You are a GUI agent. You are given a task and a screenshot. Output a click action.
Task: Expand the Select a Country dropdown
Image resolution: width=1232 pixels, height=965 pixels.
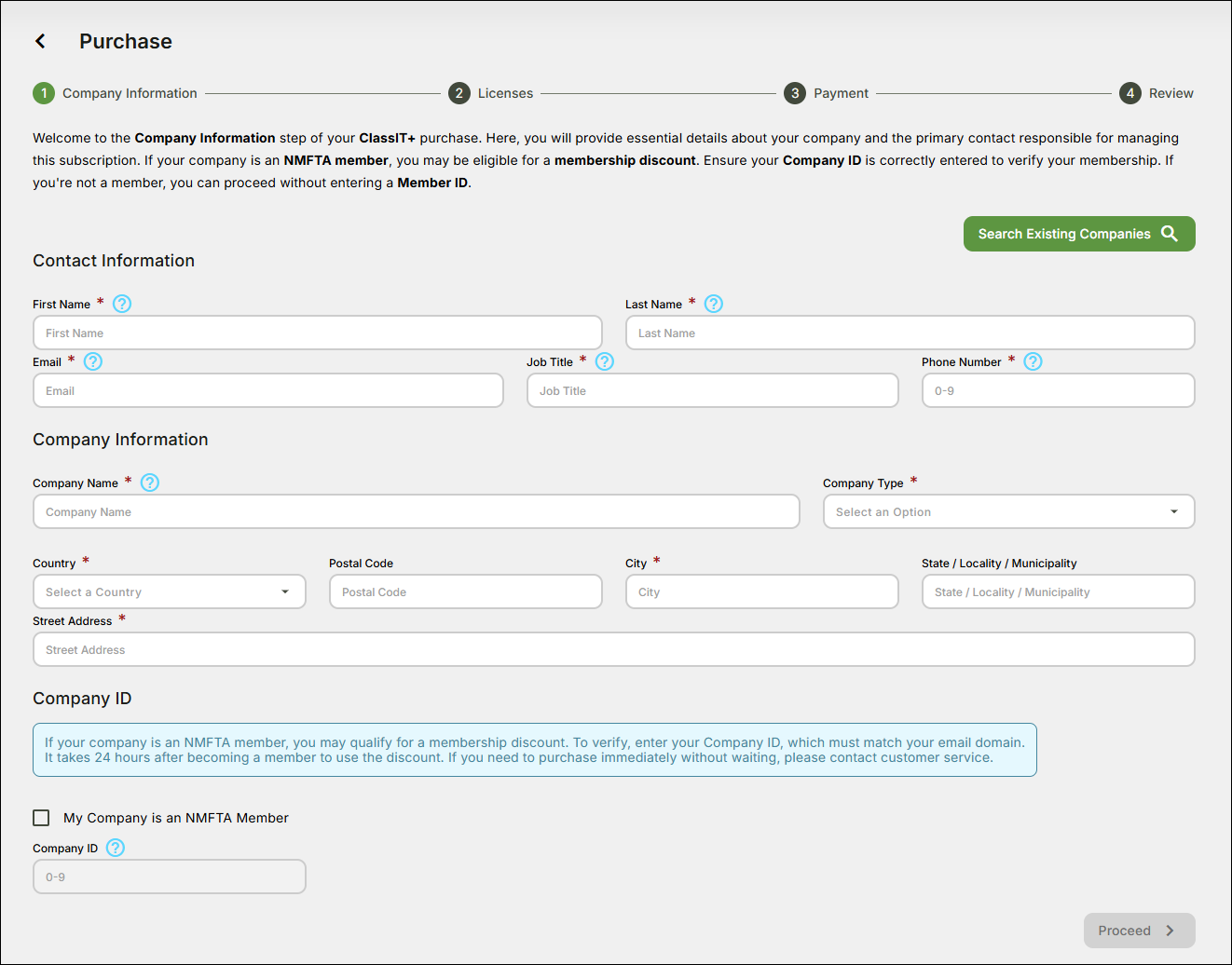(169, 591)
